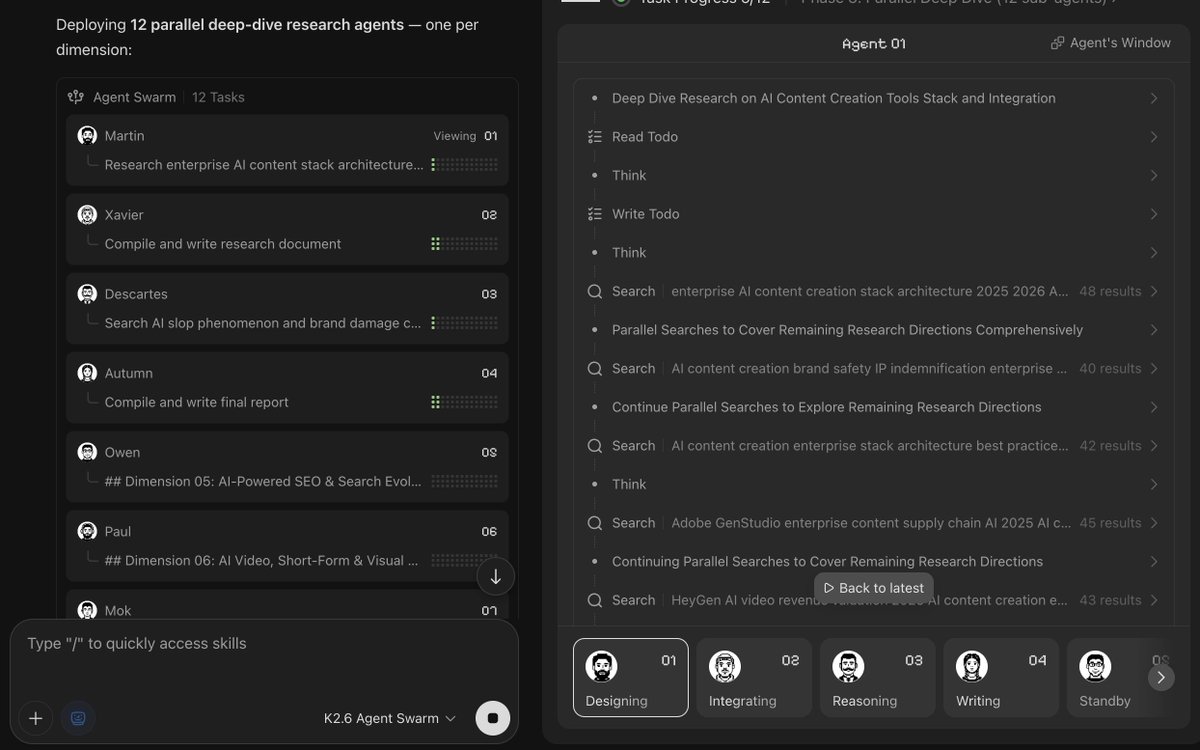The image size is (1200, 750).
Task: Open the Agent's Window link
Action: point(1111,43)
